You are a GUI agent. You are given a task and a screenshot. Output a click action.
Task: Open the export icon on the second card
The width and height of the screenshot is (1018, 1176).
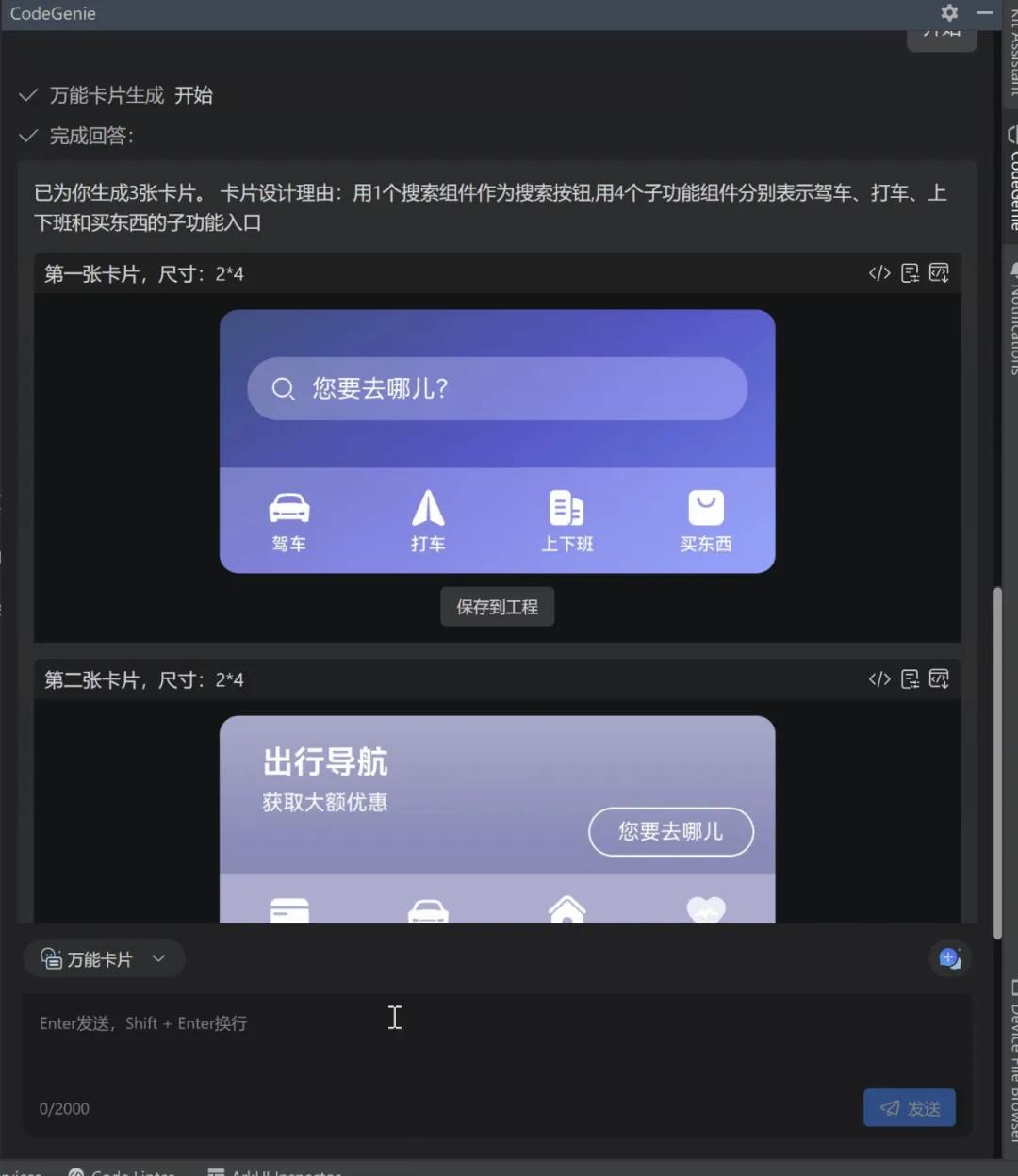pos(910,678)
